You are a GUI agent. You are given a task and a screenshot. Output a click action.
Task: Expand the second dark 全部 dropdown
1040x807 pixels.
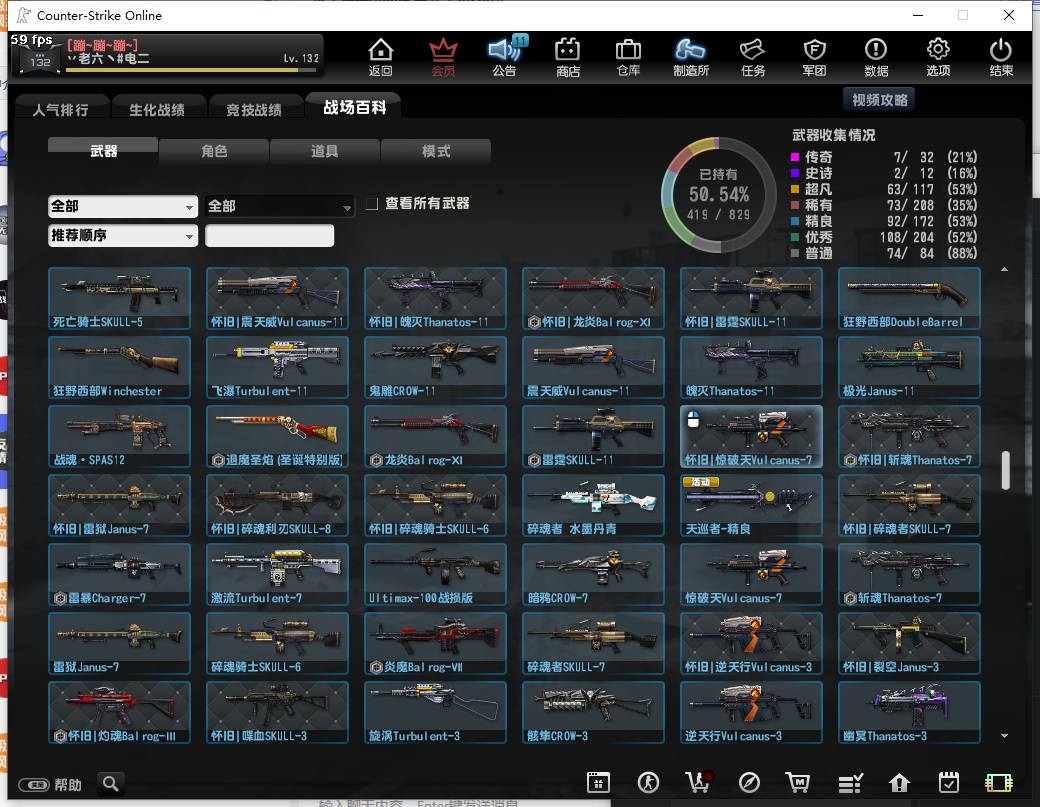pos(279,206)
